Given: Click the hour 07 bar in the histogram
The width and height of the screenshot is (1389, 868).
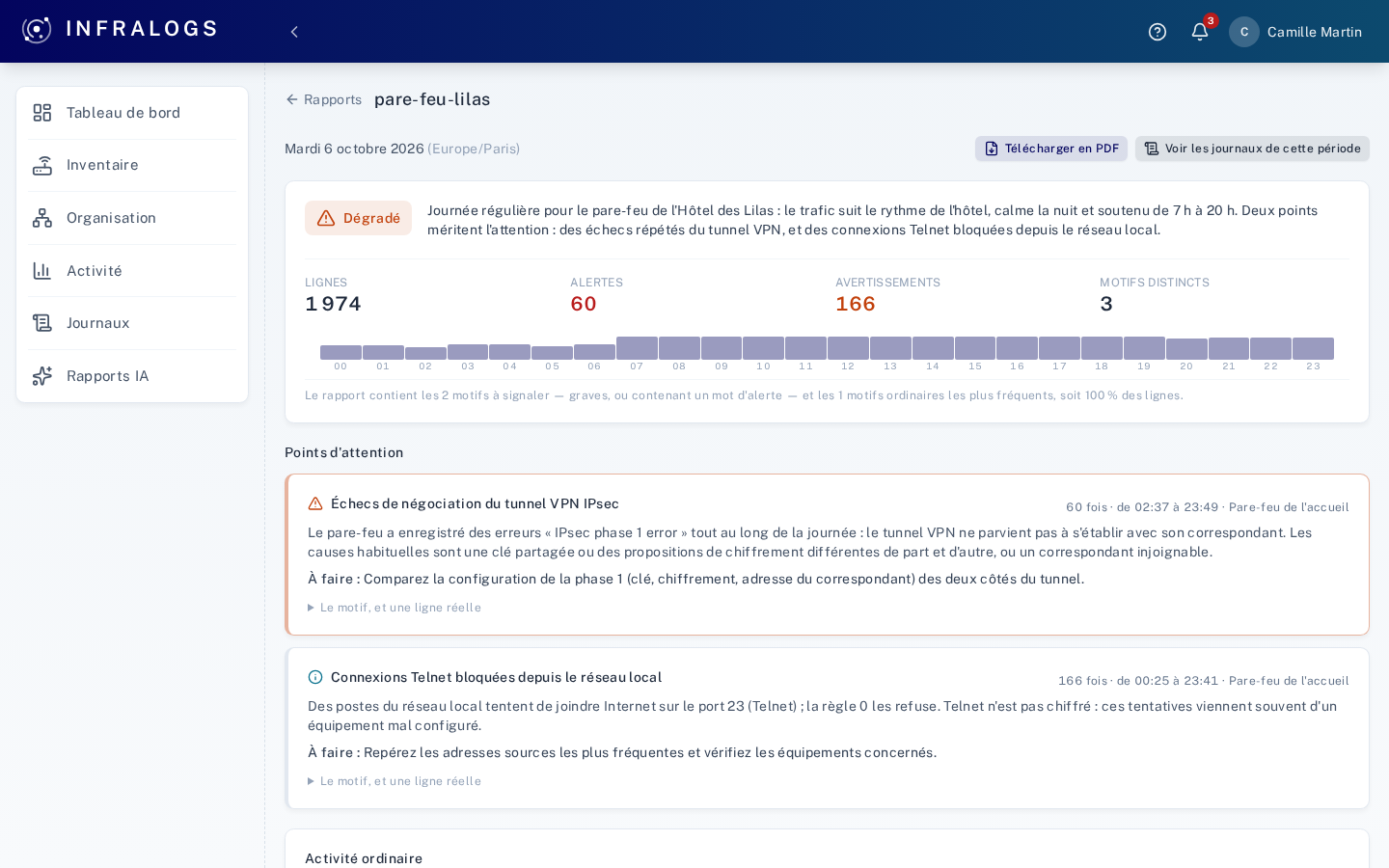Looking at the screenshot, I should 637,348.
